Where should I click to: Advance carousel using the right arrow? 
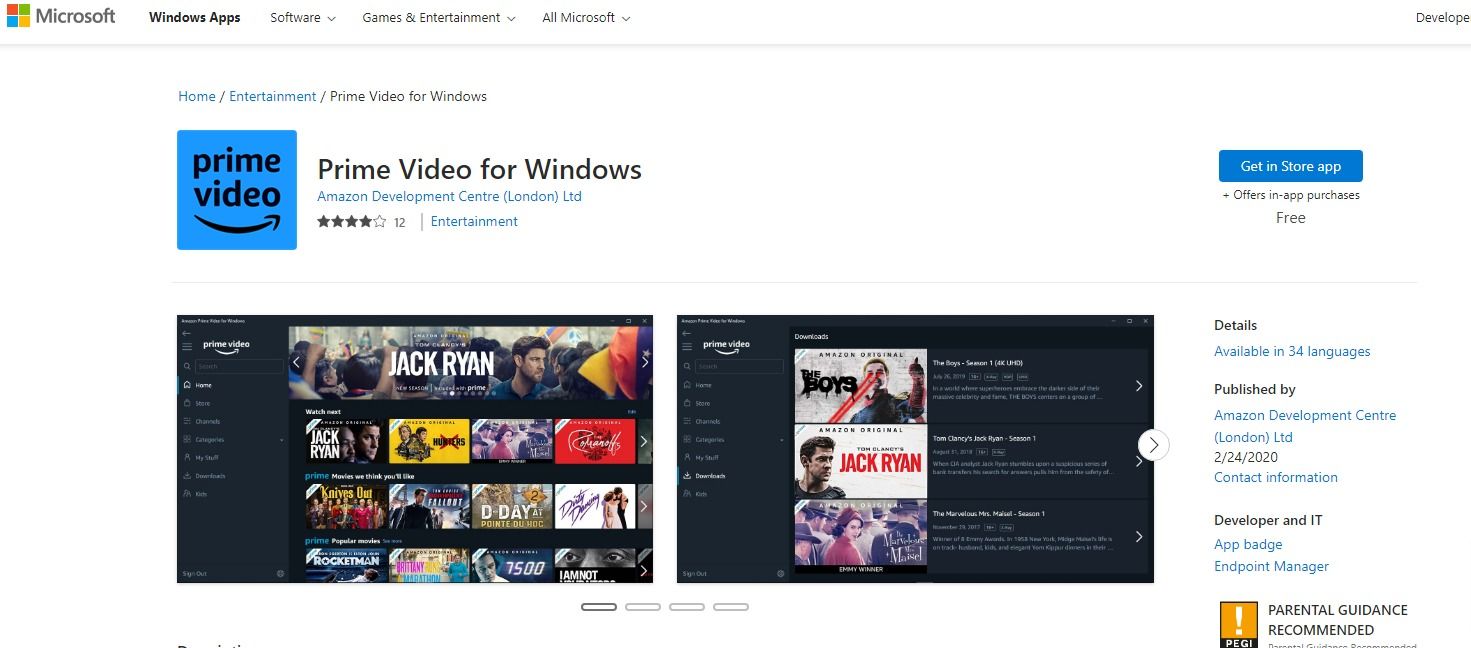coord(1152,445)
